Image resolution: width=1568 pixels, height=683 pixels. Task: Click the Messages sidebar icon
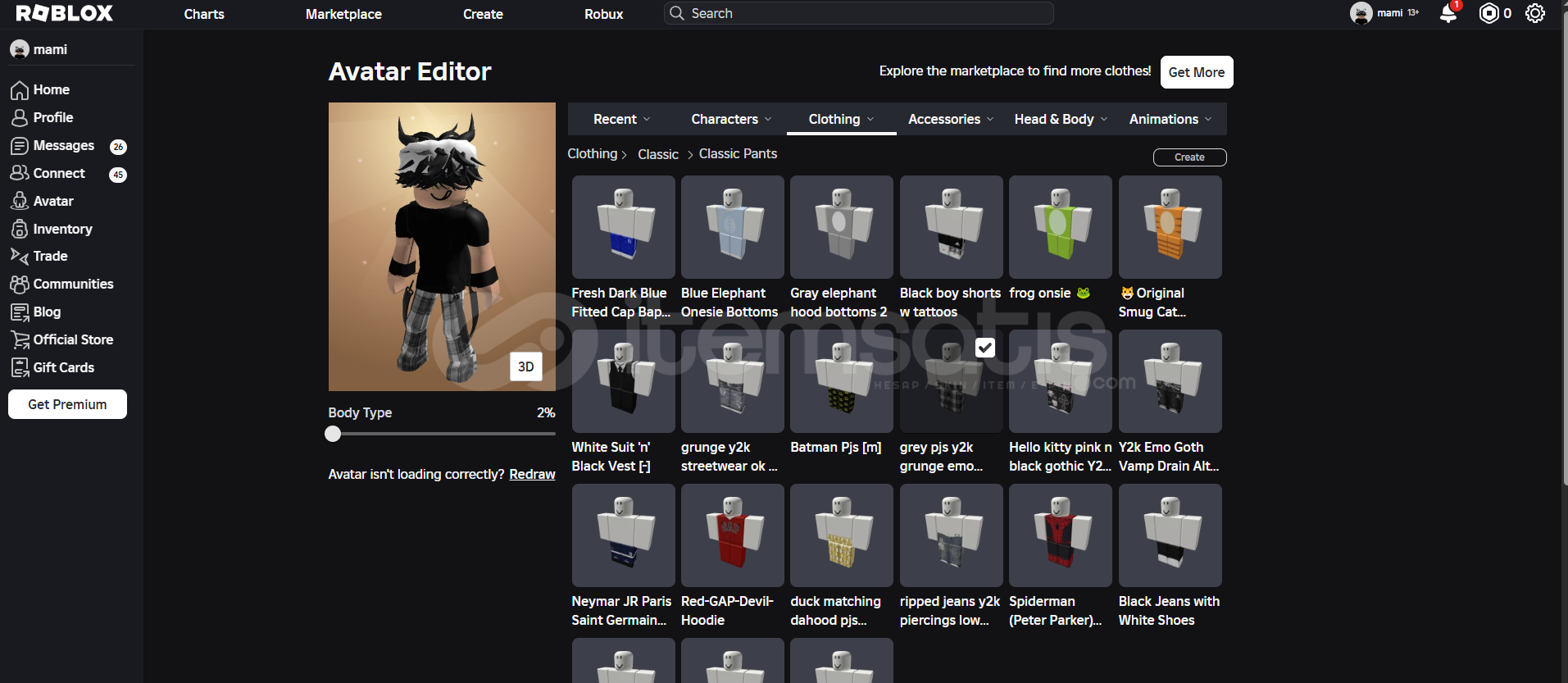tap(20, 146)
